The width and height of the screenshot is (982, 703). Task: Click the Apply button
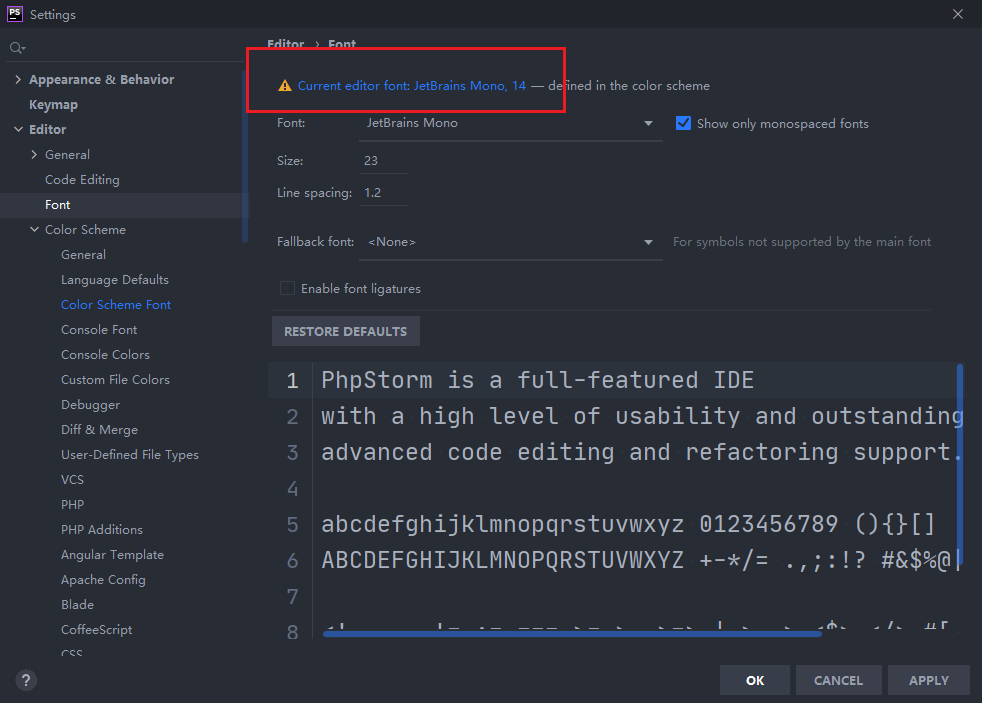coord(929,680)
